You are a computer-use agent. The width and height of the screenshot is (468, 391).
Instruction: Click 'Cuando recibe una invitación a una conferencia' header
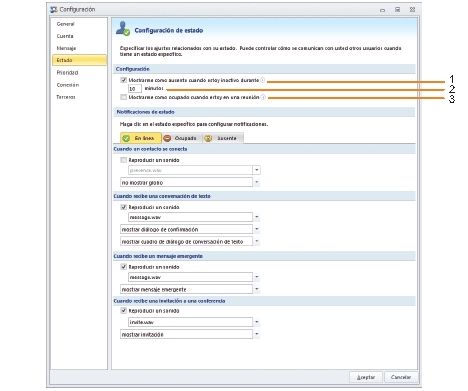coord(169,301)
